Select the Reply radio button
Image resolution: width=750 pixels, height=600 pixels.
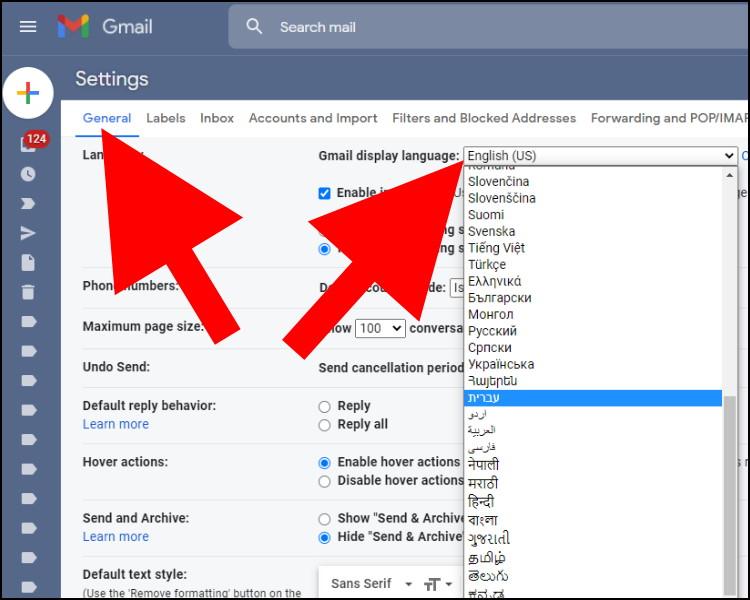pos(324,407)
